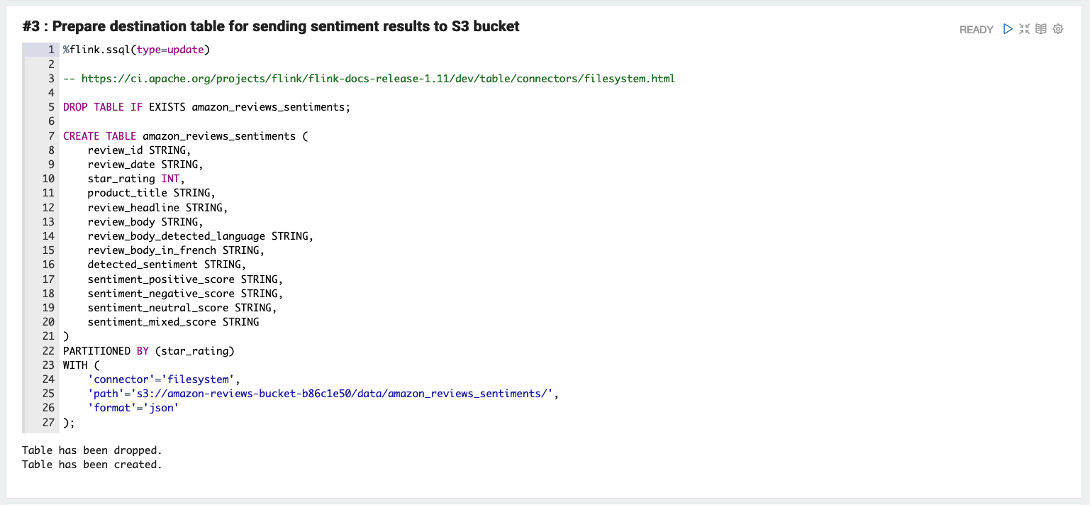Click line number 27 in the gutter
The width and height of the screenshot is (1091, 506).
(x=48, y=422)
